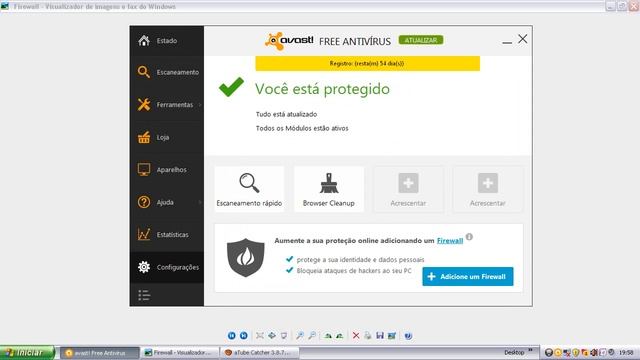Click the firewall shield flame icon

coord(245,258)
